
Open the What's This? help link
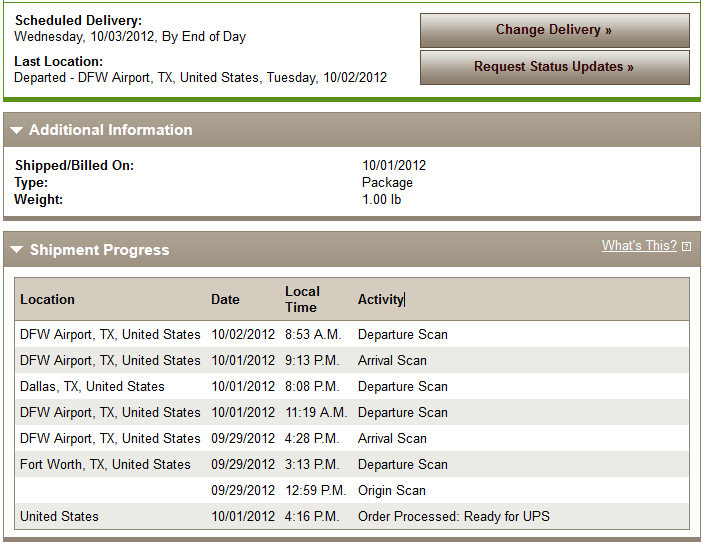click(639, 245)
